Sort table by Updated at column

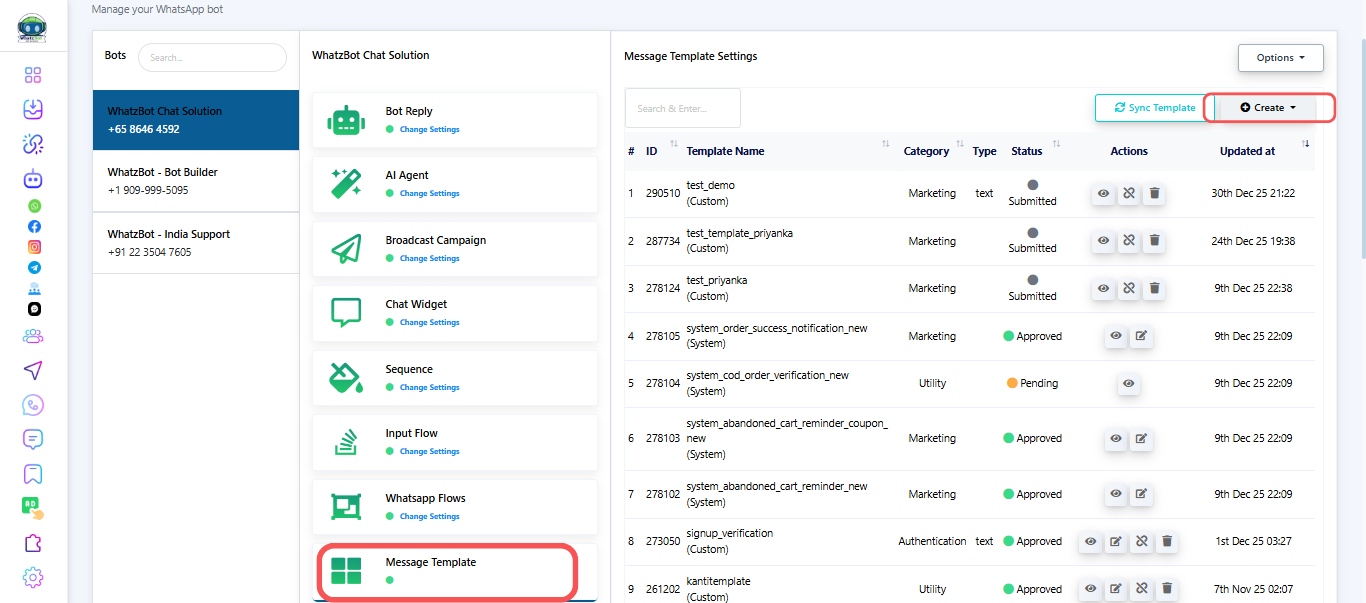pos(1247,151)
